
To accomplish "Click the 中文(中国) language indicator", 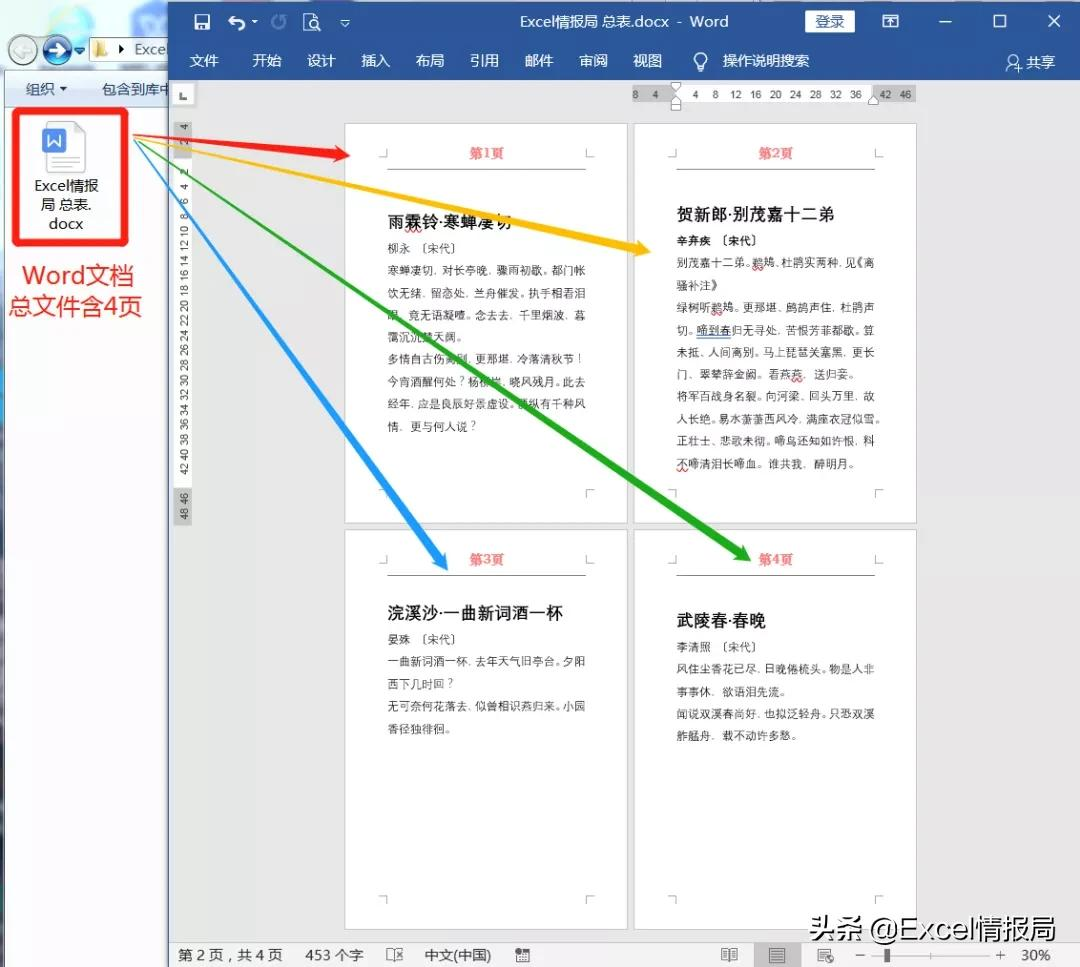I will click(458, 955).
